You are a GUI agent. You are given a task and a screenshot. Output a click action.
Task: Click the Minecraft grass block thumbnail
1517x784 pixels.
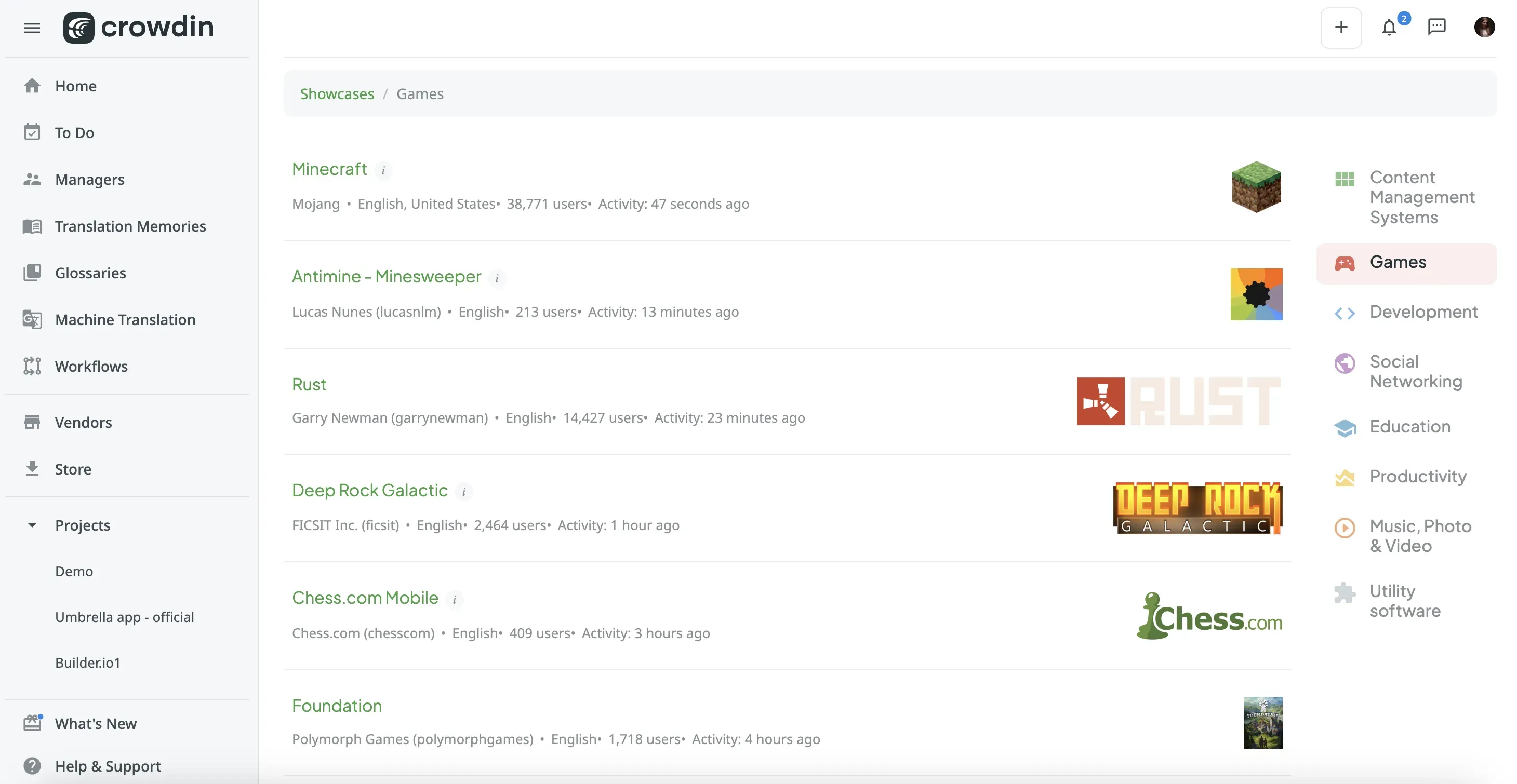click(x=1256, y=186)
